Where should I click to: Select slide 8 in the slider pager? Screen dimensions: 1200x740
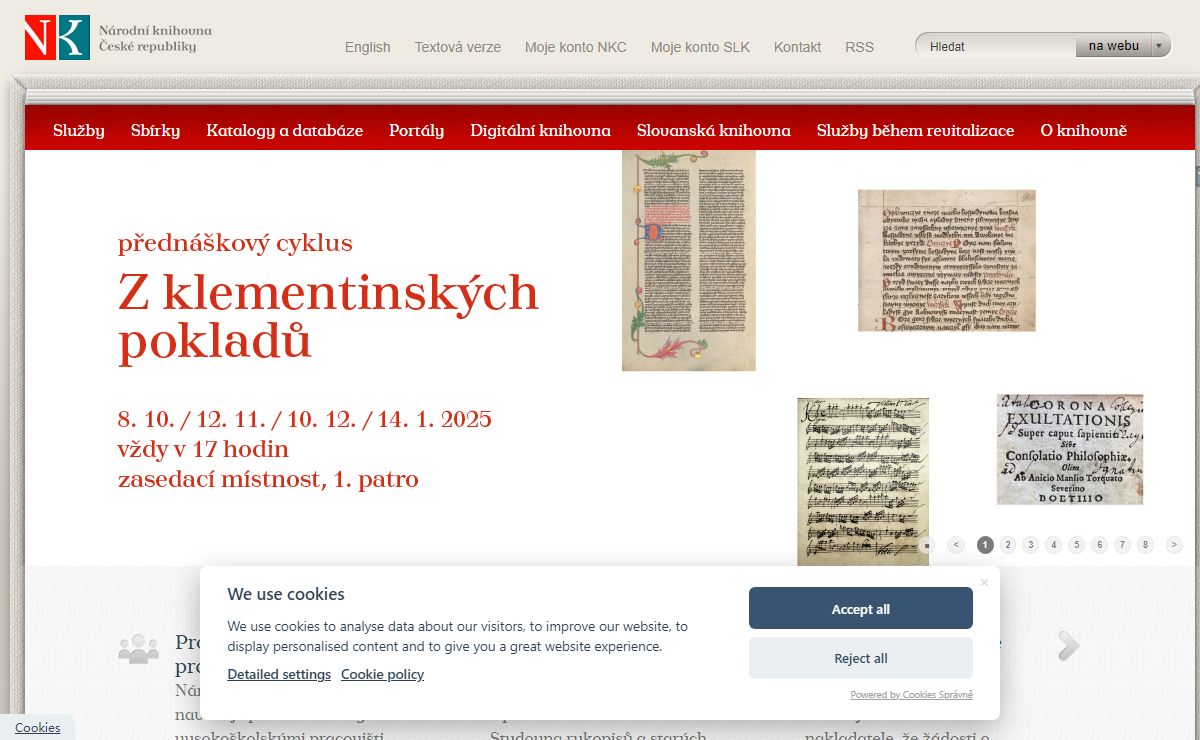click(x=1146, y=545)
